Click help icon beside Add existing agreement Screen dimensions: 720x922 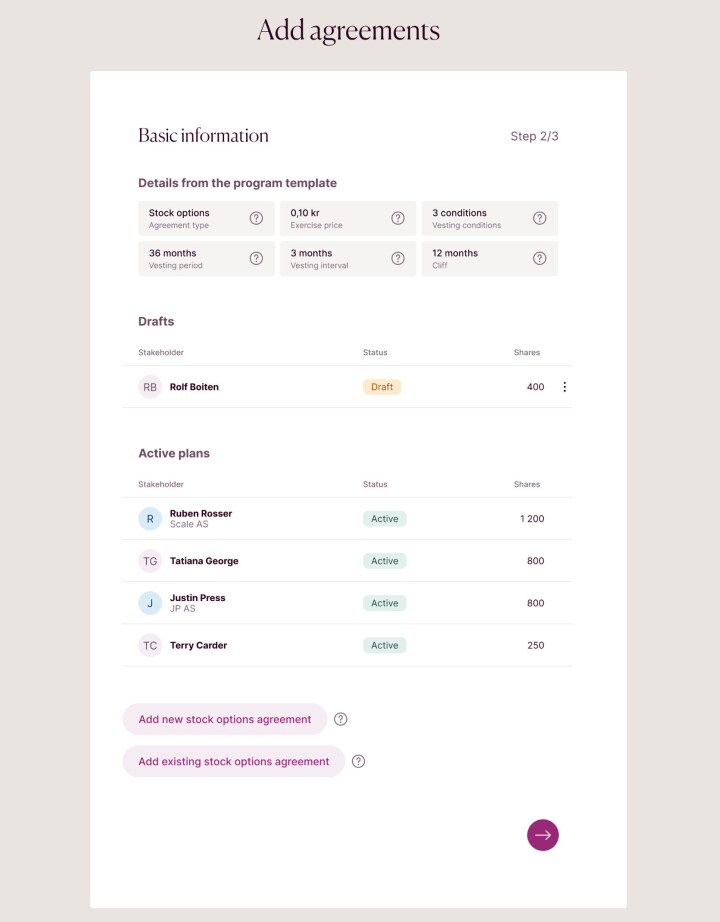click(359, 761)
